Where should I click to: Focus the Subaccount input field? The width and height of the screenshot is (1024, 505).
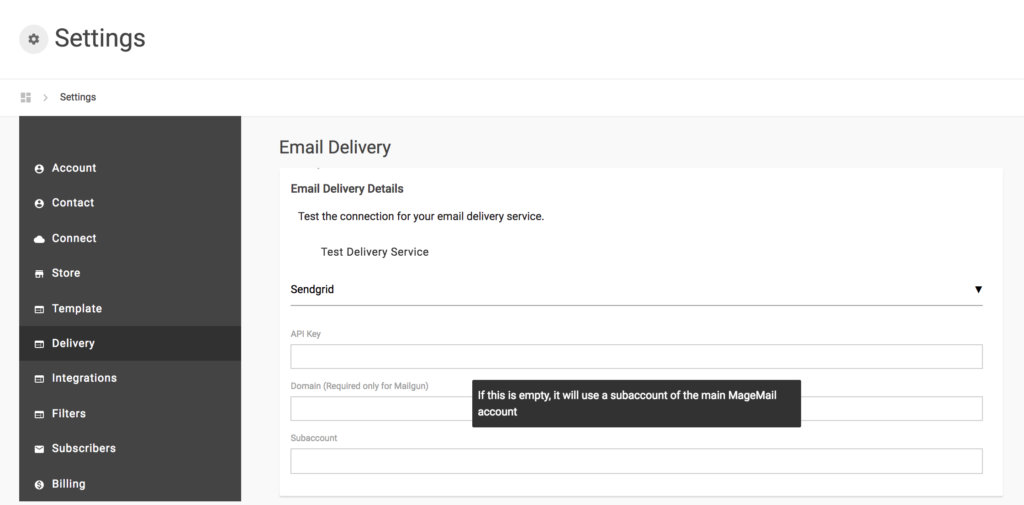(x=636, y=461)
